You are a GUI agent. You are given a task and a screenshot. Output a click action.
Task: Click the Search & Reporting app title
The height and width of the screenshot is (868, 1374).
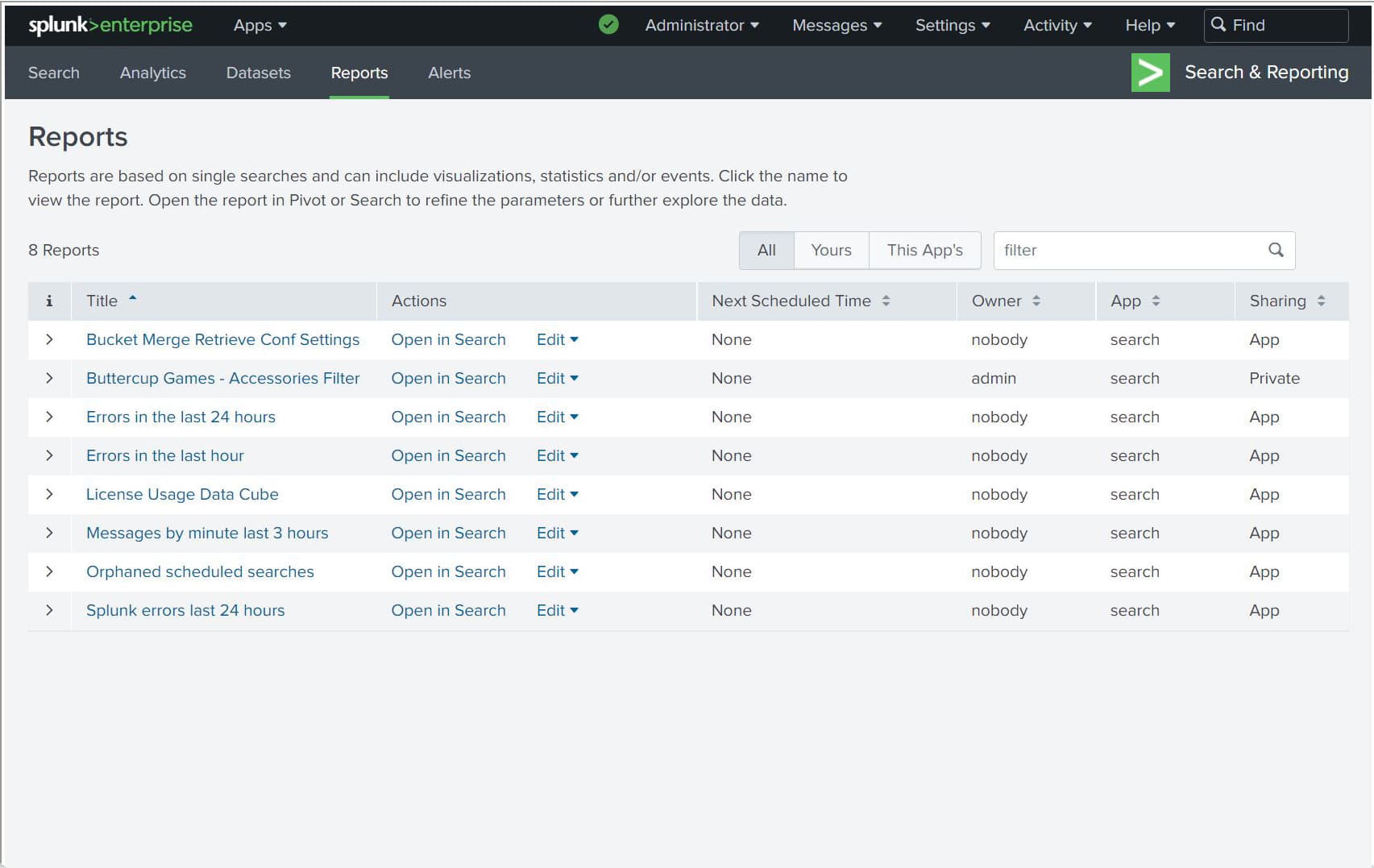(1267, 73)
